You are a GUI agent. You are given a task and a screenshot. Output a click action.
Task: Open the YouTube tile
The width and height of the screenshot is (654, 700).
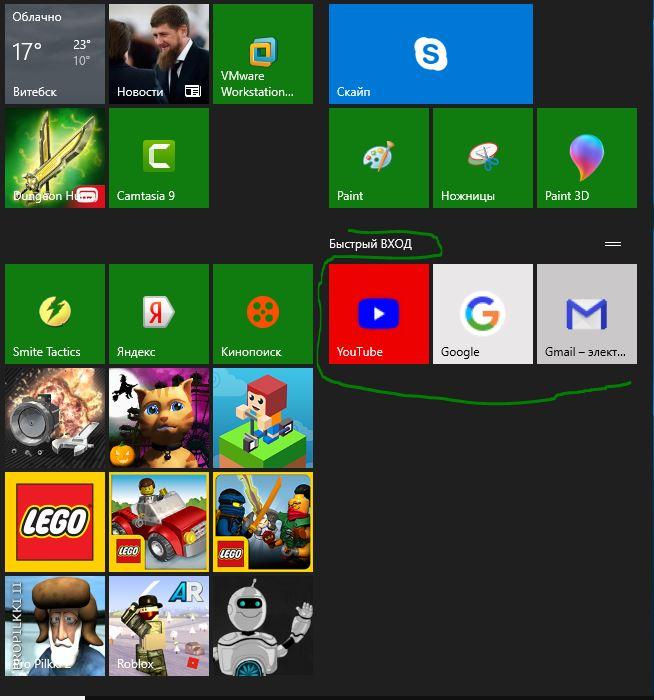(x=379, y=314)
